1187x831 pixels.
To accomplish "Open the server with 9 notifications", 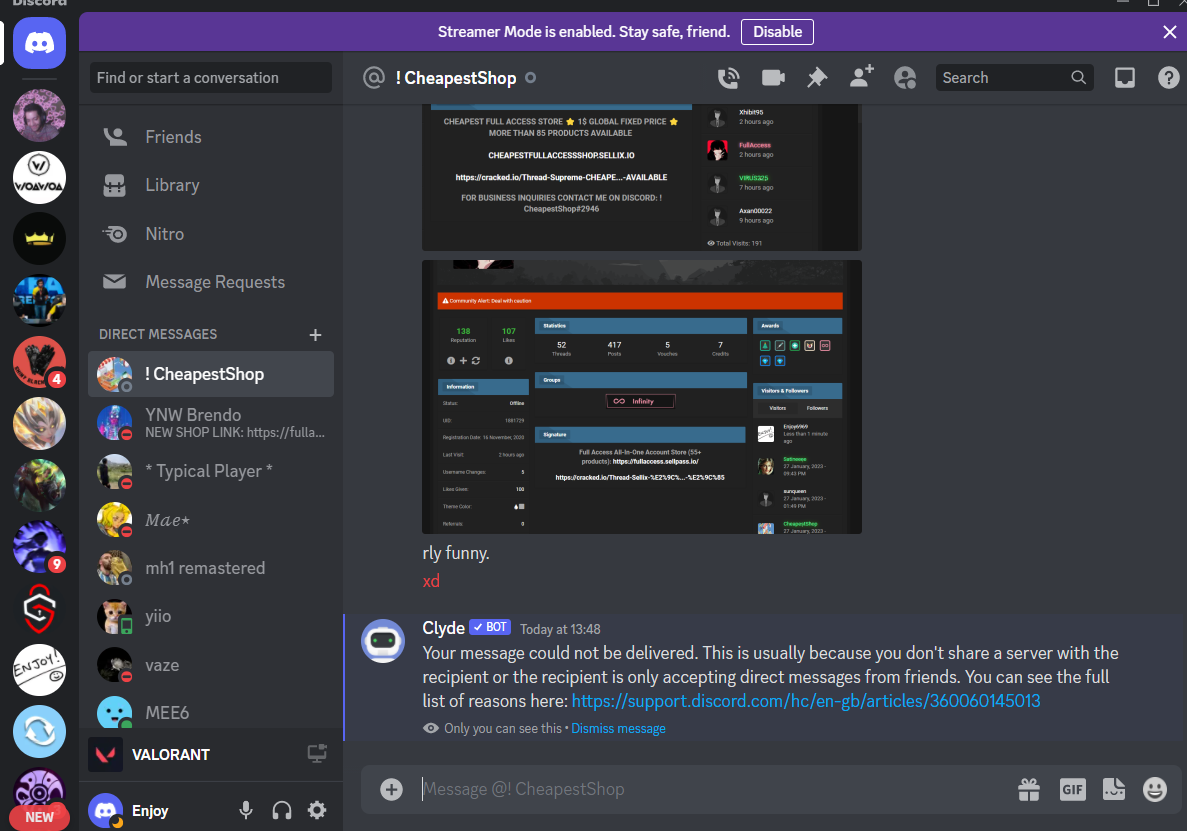I will coord(39,546).
